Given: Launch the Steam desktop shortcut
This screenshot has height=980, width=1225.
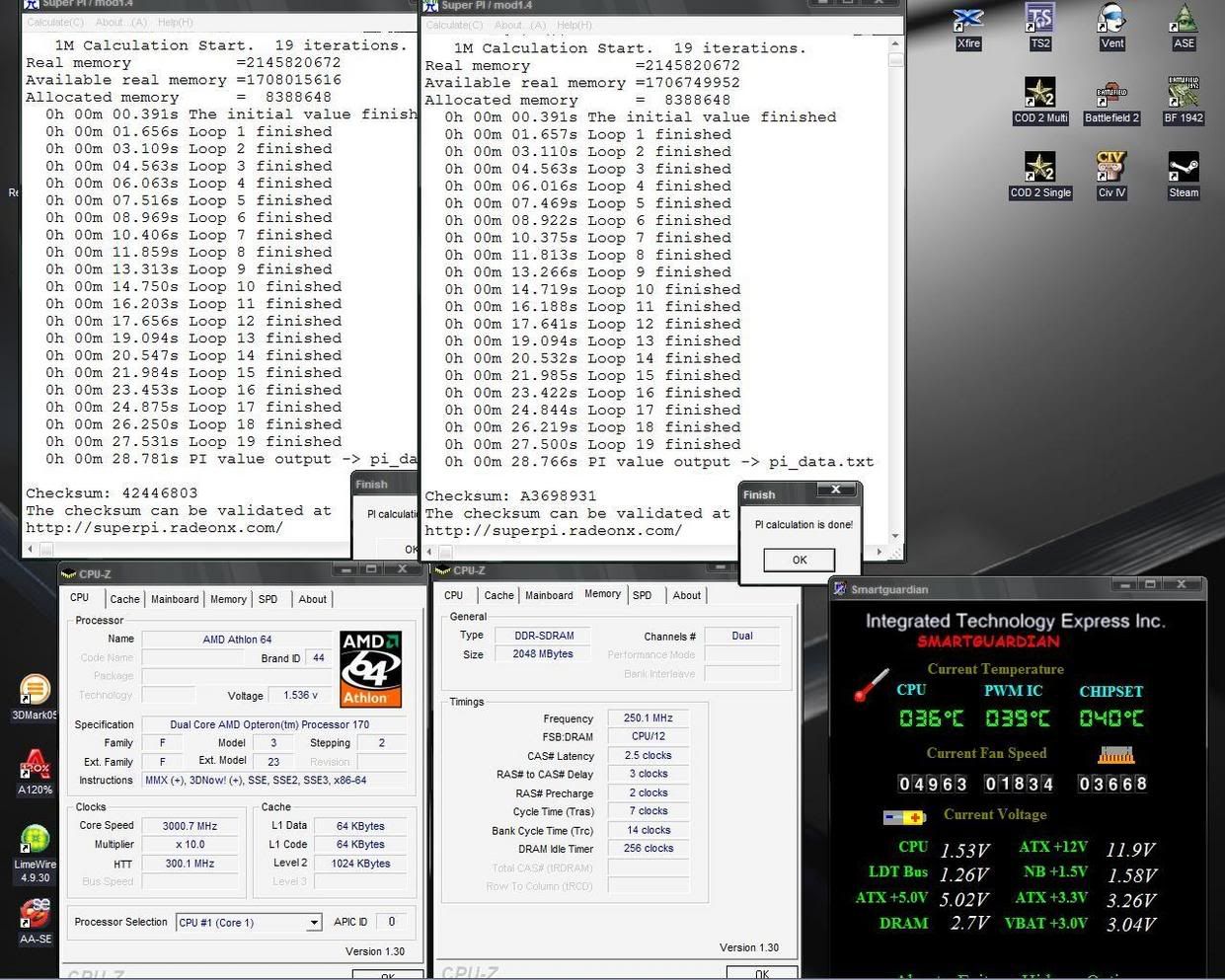Looking at the screenshot, I should pos(1184,174).
